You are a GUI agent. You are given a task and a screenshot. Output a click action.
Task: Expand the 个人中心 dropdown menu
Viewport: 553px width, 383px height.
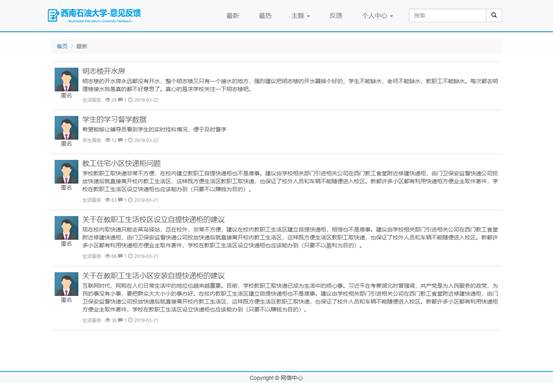tap(377, 16)
